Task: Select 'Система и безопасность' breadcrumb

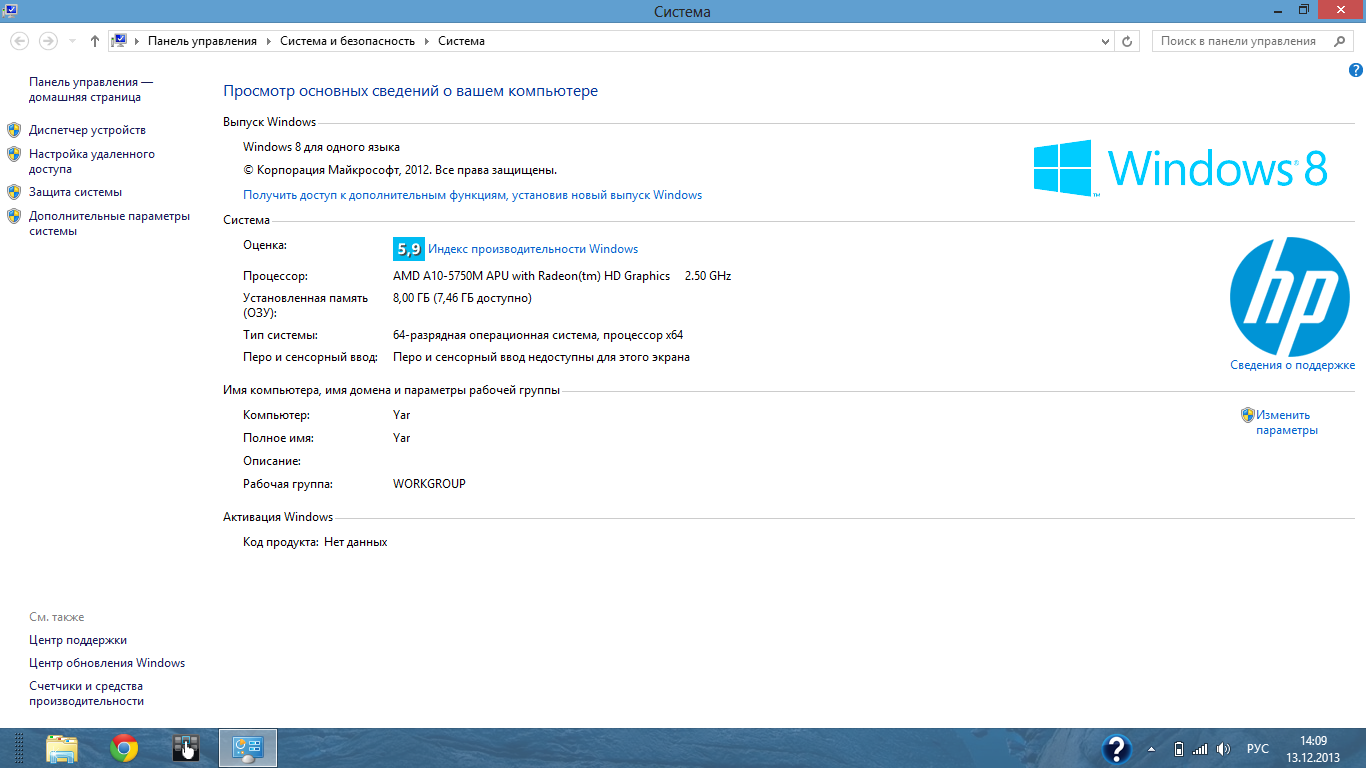Action: click(x=347, y=41)
